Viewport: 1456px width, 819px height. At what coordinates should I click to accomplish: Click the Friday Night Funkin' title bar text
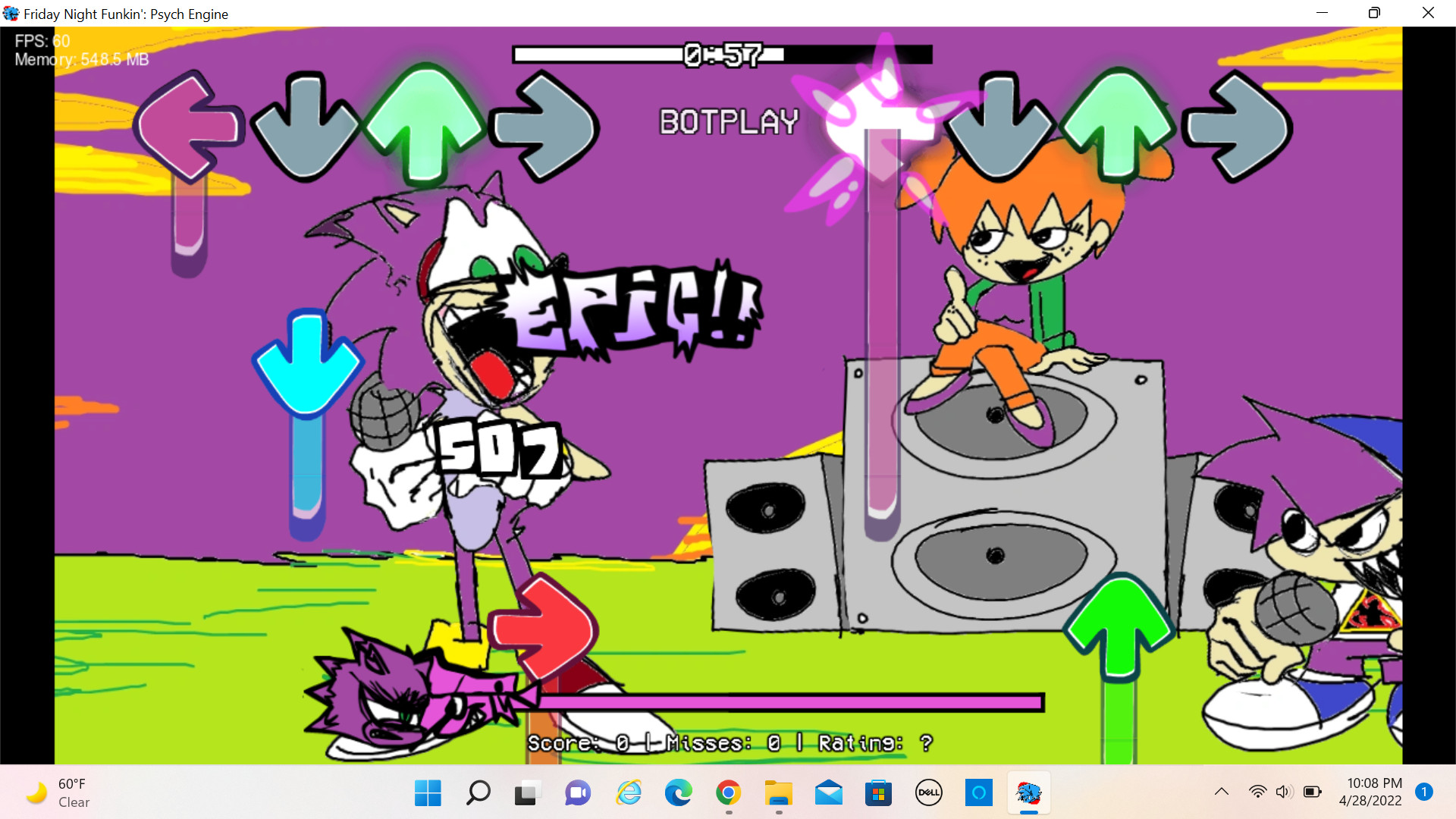(x=126, y=14)
